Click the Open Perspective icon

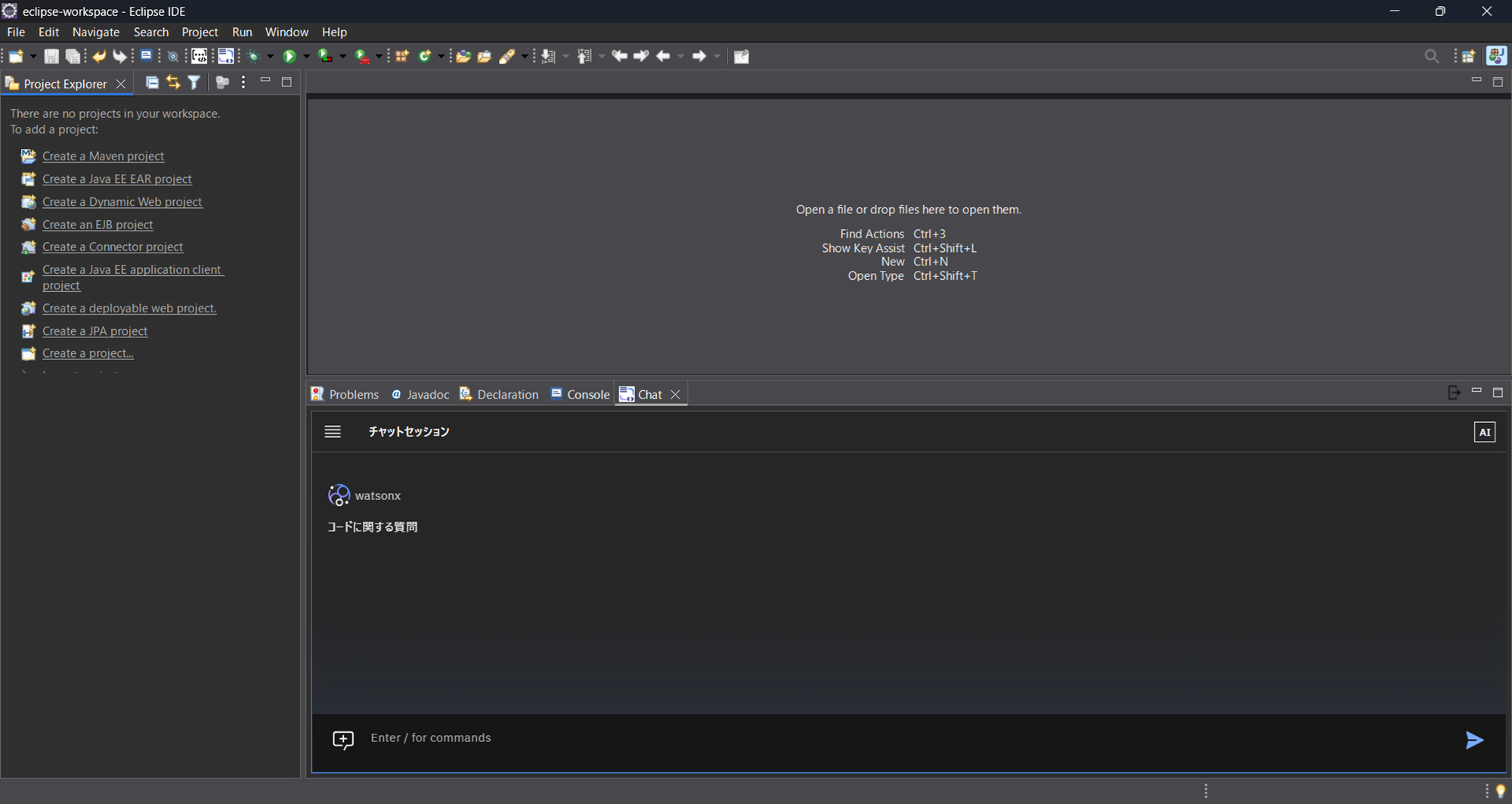pos(1467,56)
